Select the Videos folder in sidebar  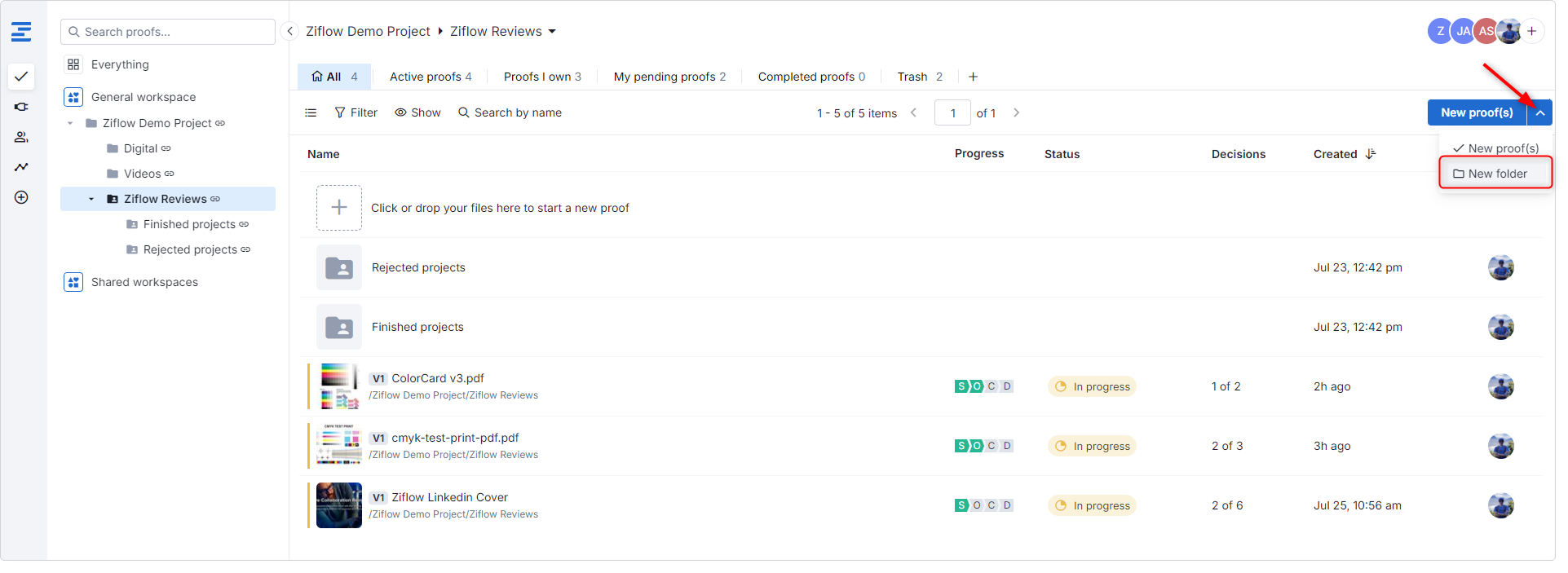click(x=142, y=174)
